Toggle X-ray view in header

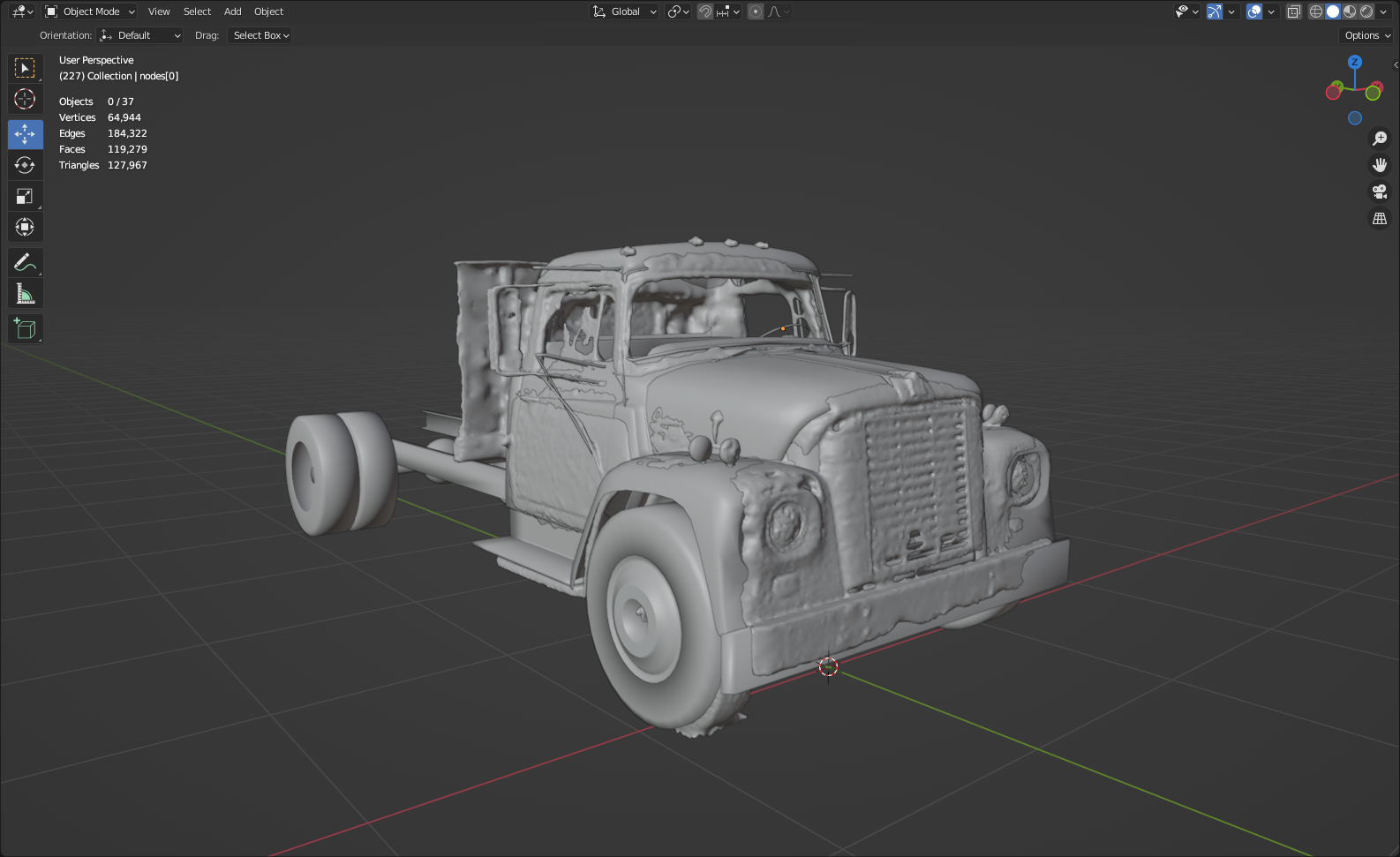click(1293, 11)
